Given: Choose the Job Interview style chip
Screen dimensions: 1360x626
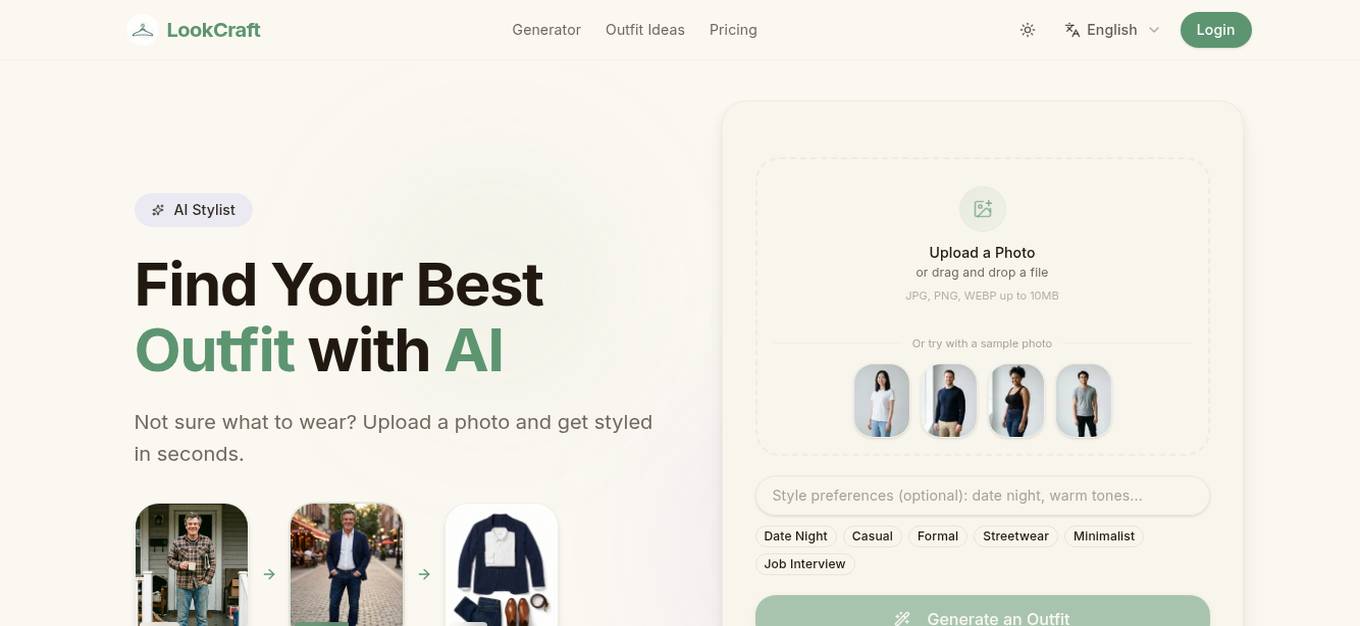Looking at the screenshot, I should coord(805,564).
